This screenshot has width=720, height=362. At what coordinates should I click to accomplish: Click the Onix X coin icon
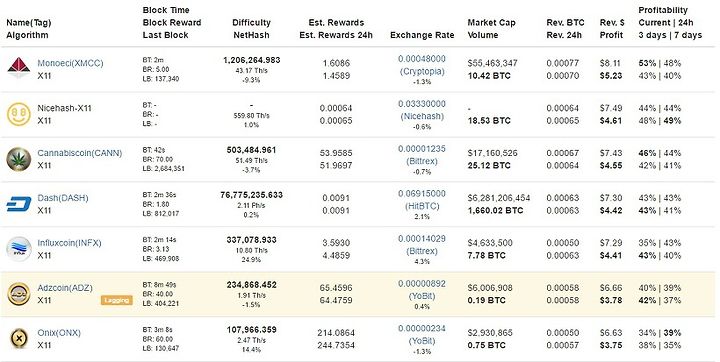click(19, 339)
